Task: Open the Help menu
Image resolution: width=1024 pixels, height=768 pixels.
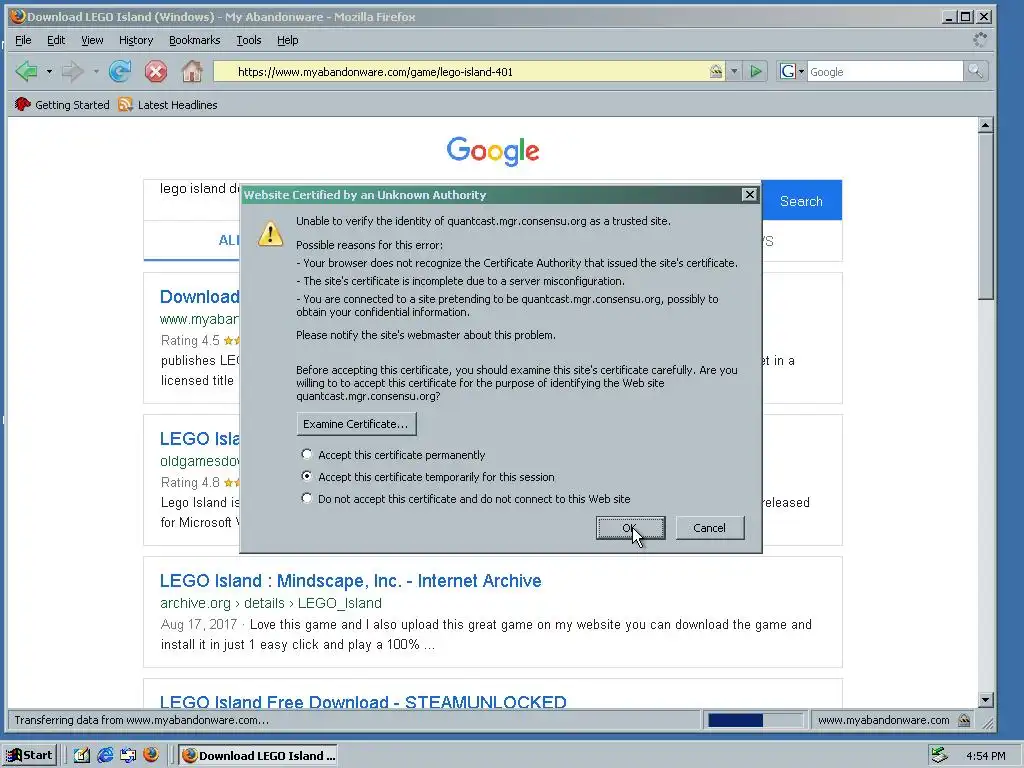Action: [x=287, y=40]
